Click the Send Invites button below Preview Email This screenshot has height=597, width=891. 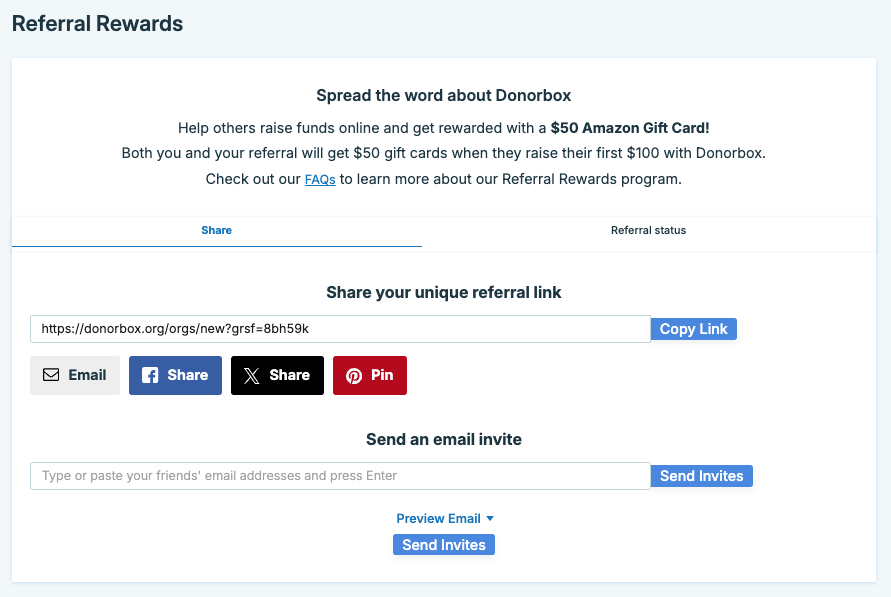(x=444, y=545)
